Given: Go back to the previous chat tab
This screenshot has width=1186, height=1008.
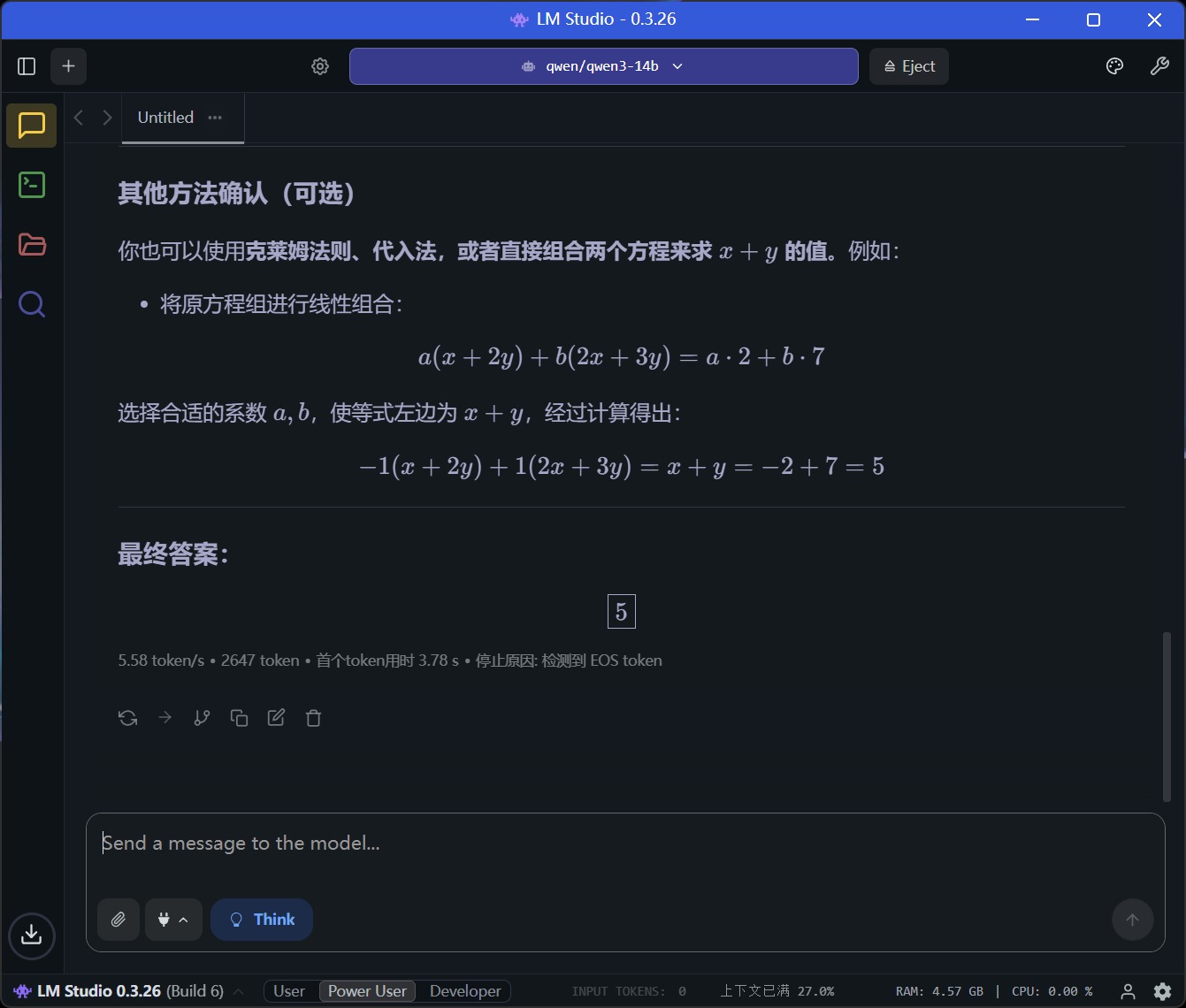Looking at the screenshot, I should (x=79, y=118).
